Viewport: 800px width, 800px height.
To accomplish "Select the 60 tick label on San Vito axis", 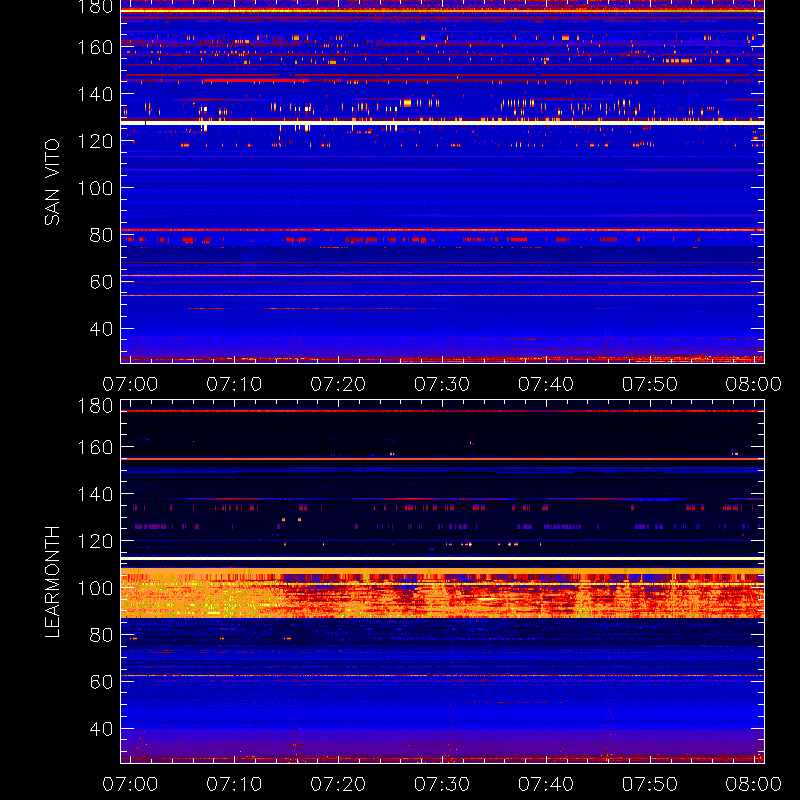I will point(101,282).
